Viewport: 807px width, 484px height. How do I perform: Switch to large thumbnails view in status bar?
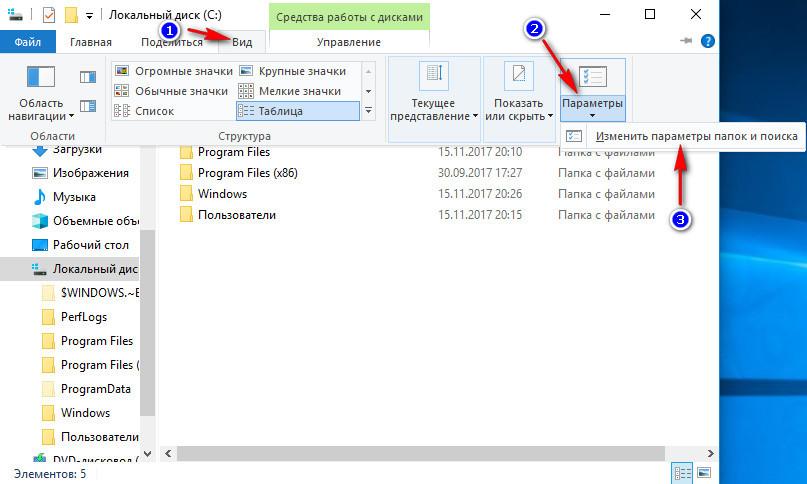(704, 473)
